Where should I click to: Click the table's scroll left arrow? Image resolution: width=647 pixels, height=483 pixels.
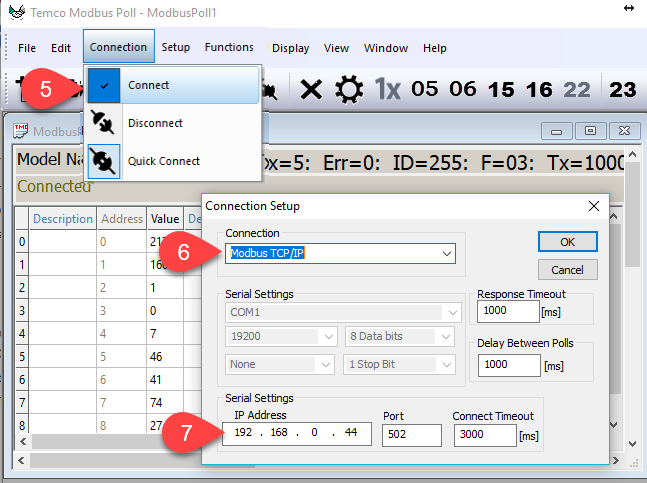coord(23,441)
